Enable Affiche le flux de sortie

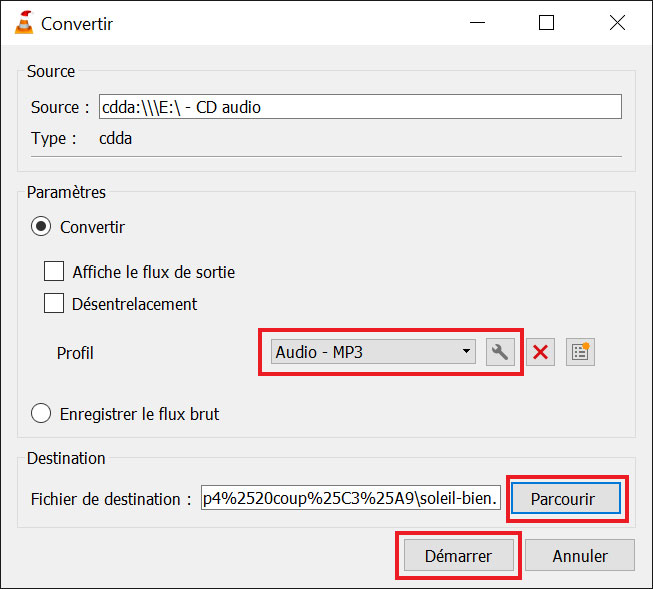click(54, 272)
